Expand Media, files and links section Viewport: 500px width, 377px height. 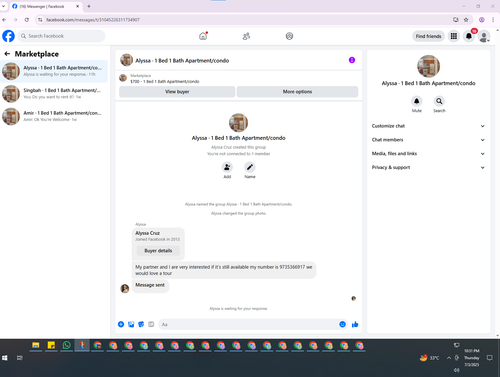tap(428, 154)
